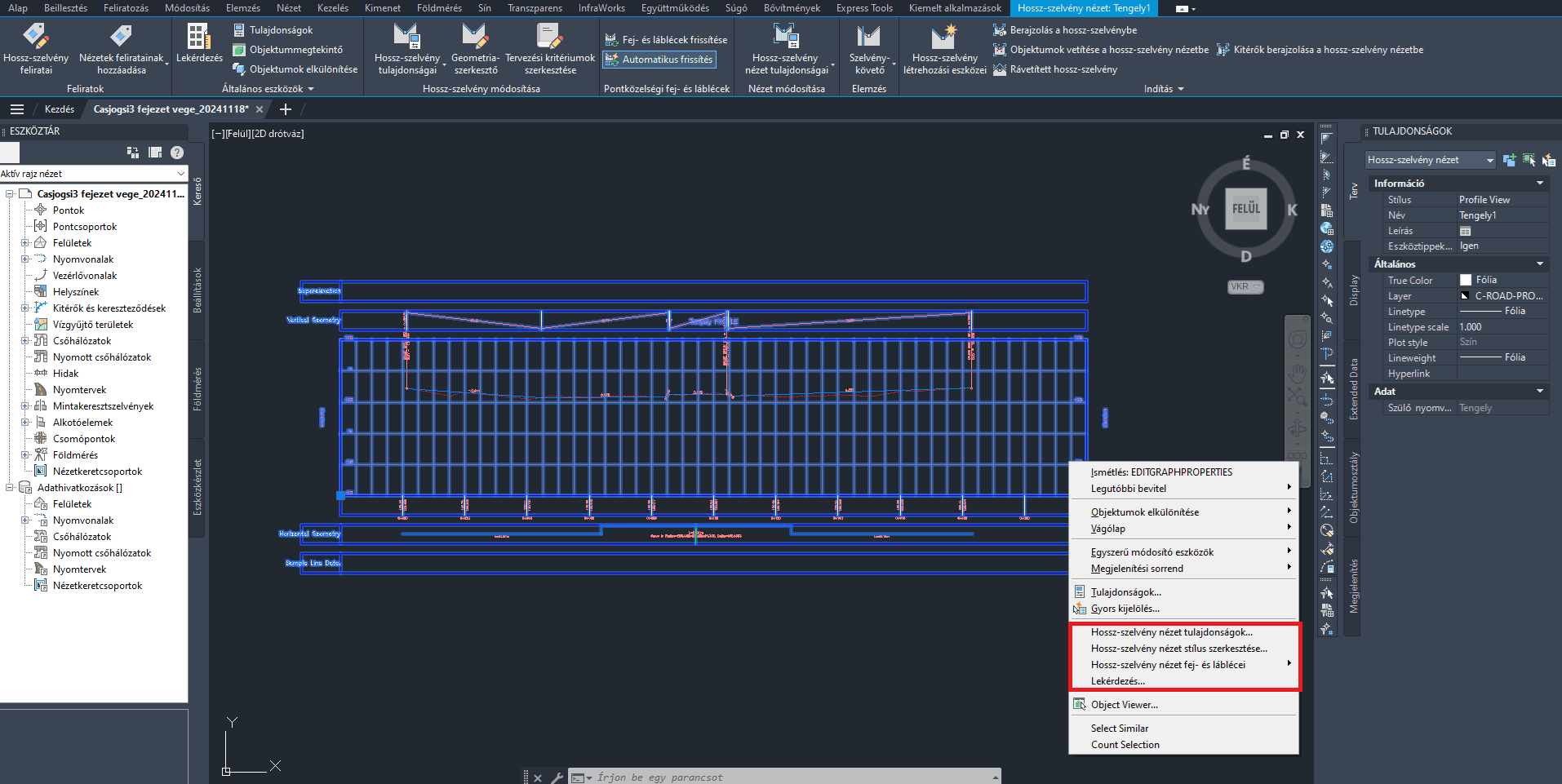Viewport: 1562px width, 784px height.
Task: Open Objektumok elkülönítése submenu
Action: point(1183,512)
